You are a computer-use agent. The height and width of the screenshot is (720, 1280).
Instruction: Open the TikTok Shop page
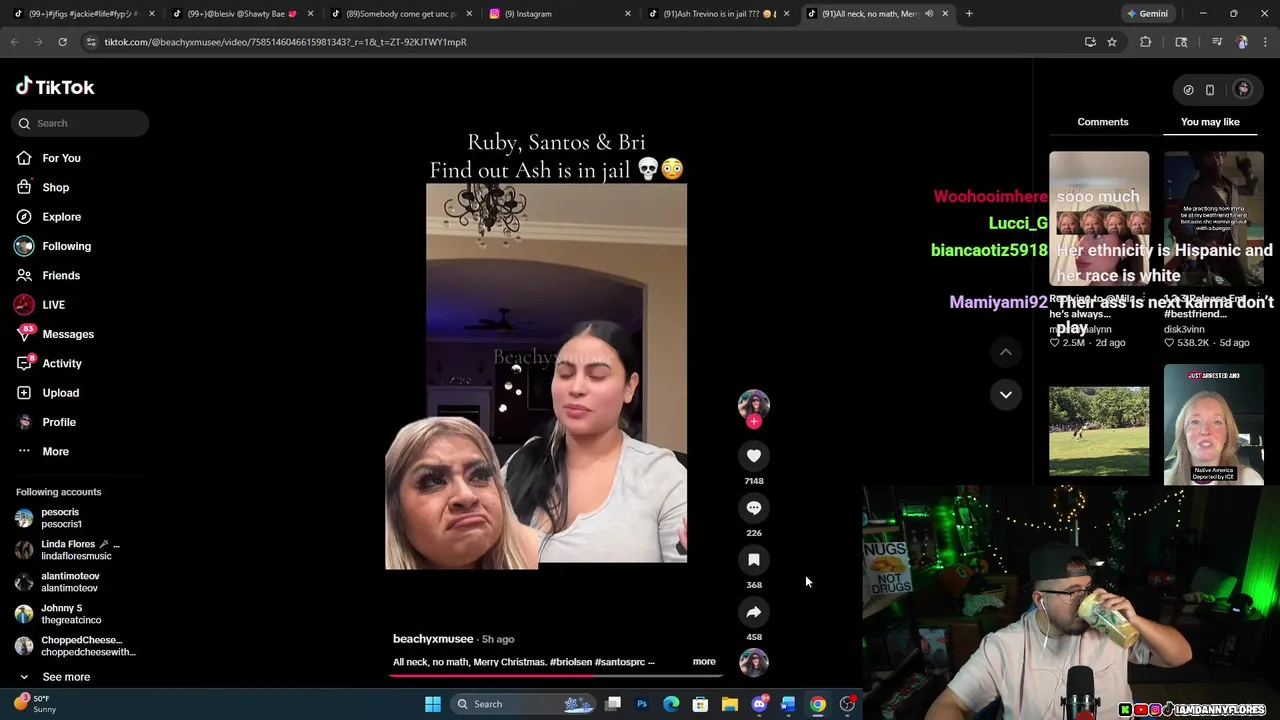pos(55,187)
